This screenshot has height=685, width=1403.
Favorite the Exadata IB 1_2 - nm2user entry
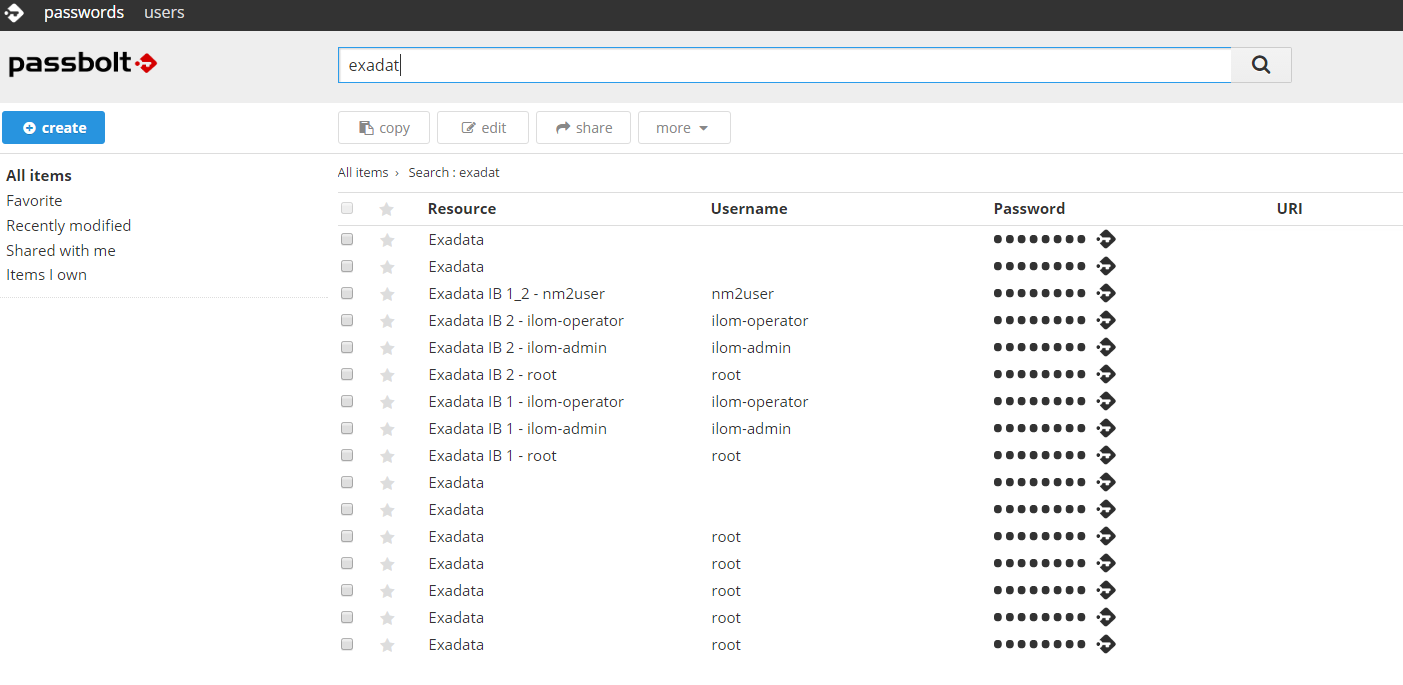(387, 294)
